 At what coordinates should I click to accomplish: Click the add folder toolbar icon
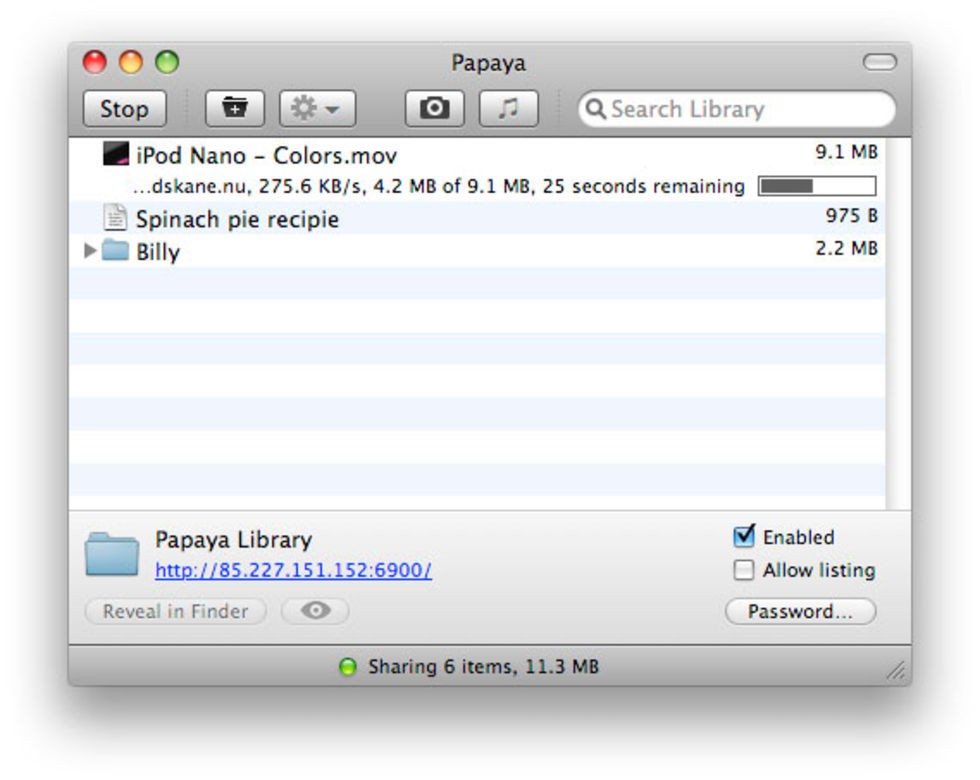pos(234,109)
